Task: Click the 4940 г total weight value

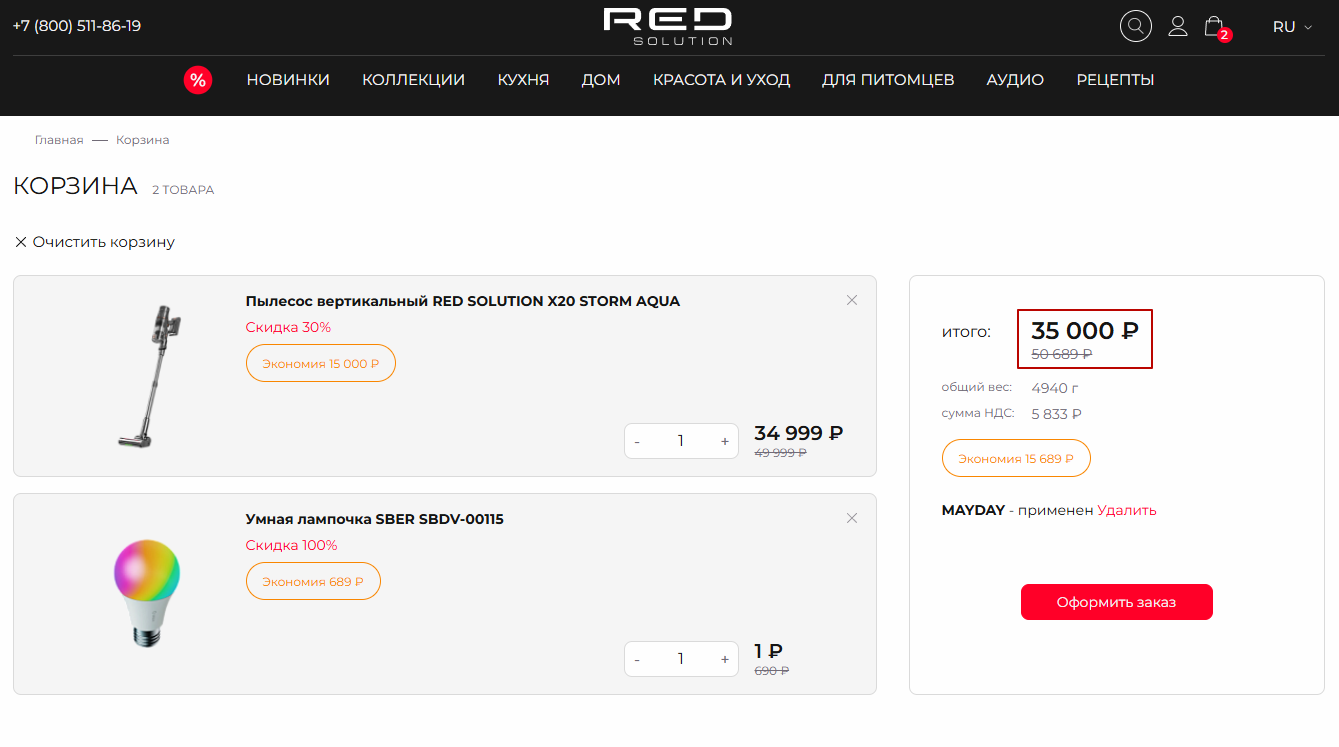Action: pos(1055,388)
